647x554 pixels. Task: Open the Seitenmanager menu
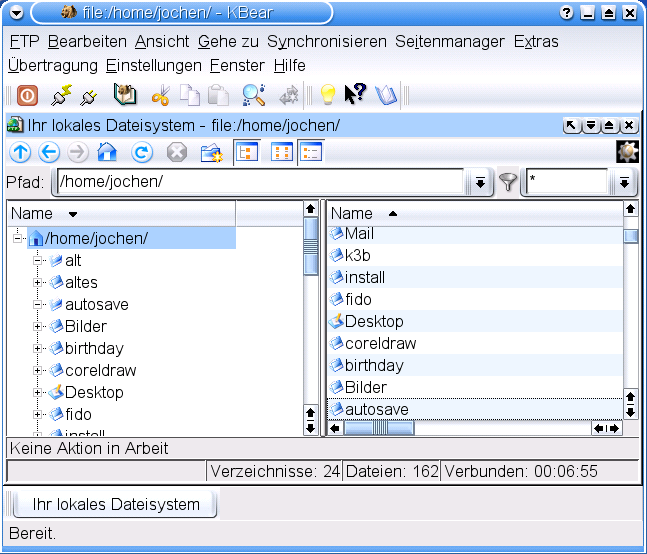pos(449,42)
